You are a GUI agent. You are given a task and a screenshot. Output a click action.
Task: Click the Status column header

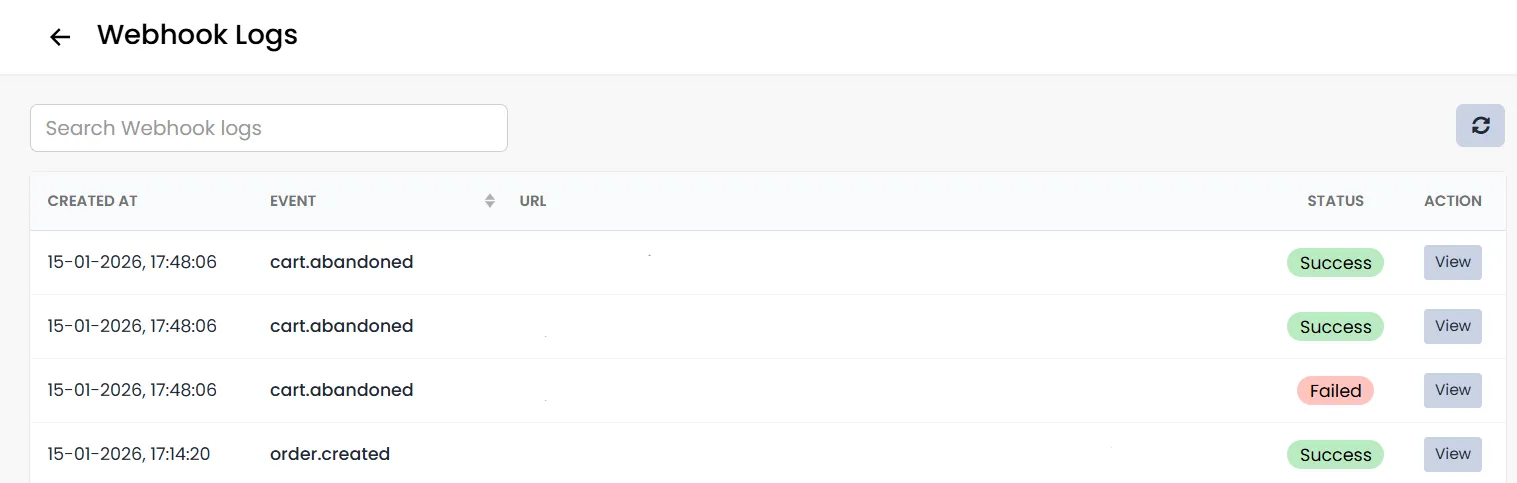(1335, 201)
